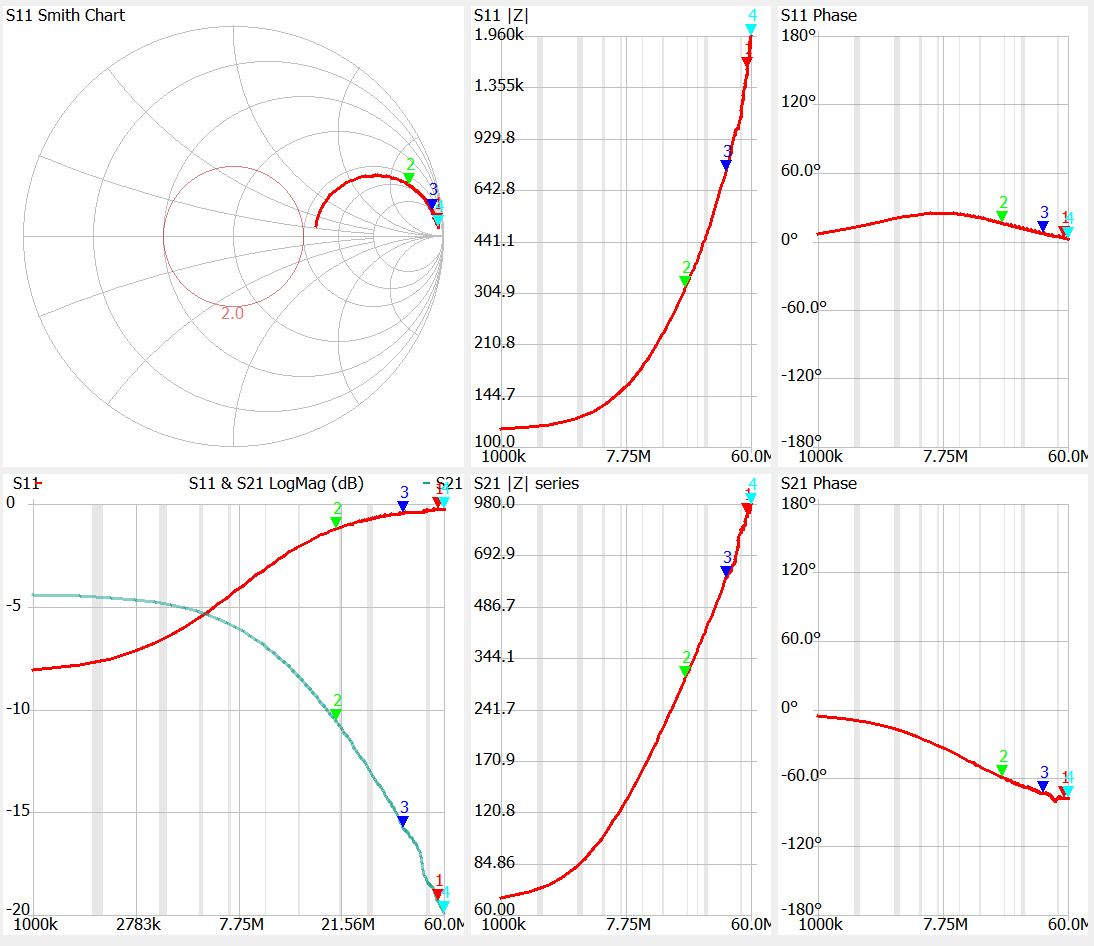The height and width of the screenshot is (946, 1094).
Task: Click red marker 1 on the S21 LogMag trace
Action: (438, 893)
